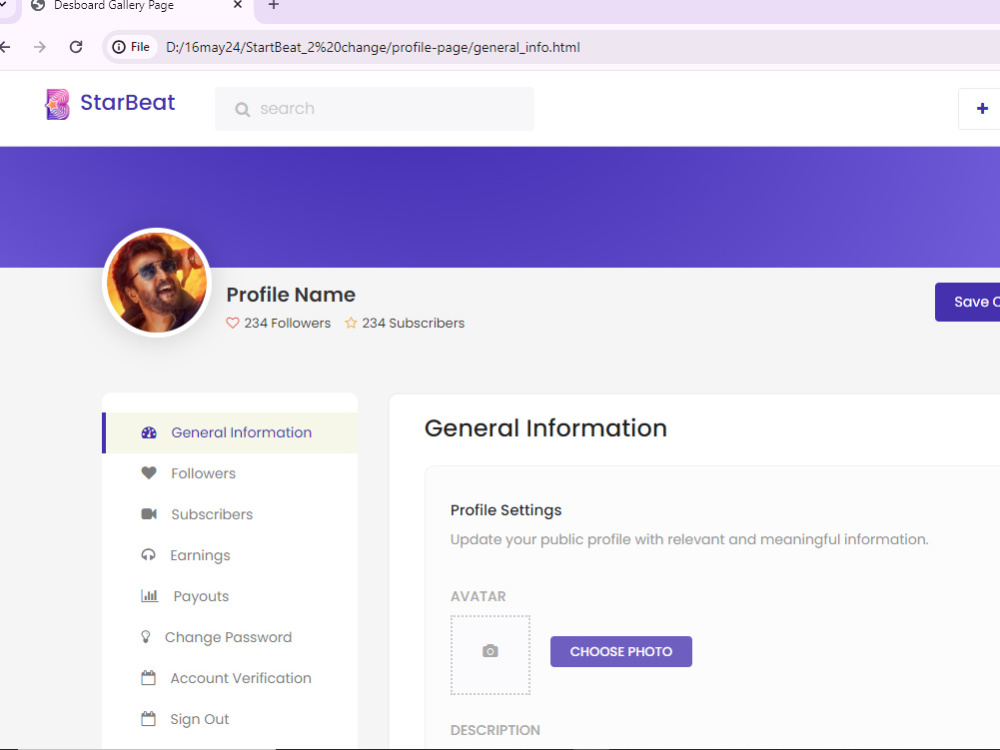Click the dashed avatar upload box
This screenshot has height=750, width=1000.
(490, 655)
